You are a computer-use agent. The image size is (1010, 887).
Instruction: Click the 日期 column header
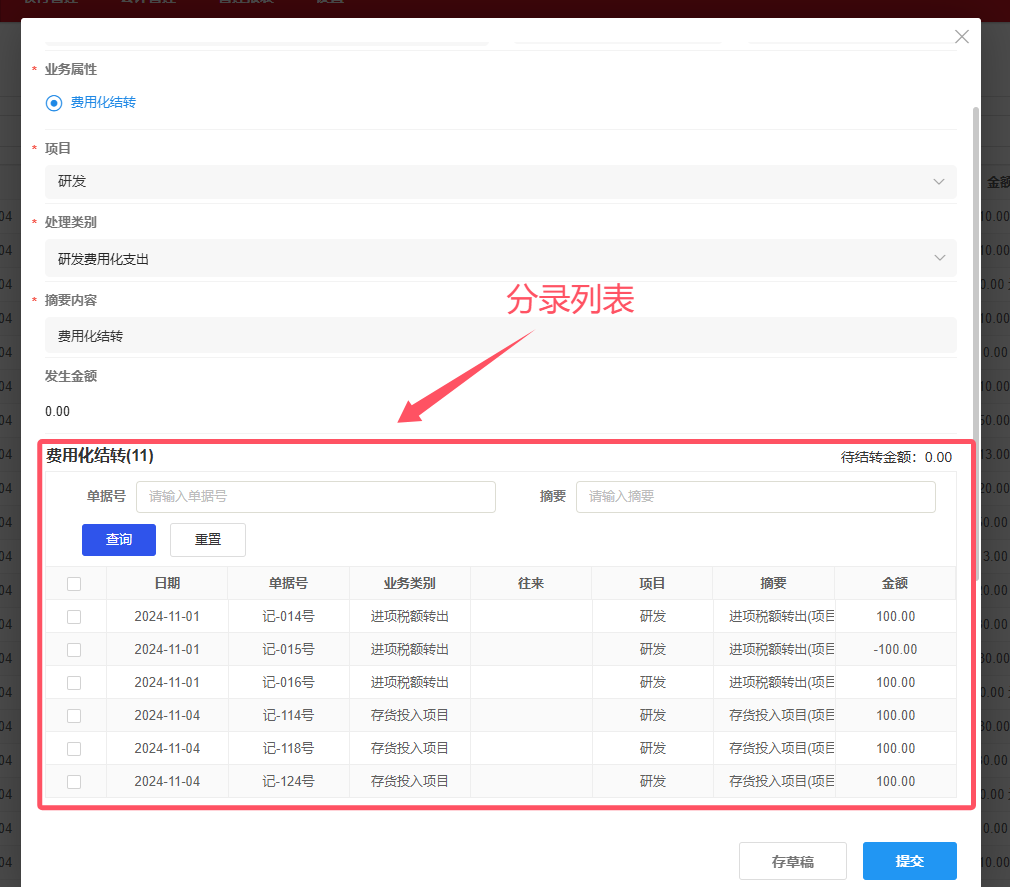[167, 584]
